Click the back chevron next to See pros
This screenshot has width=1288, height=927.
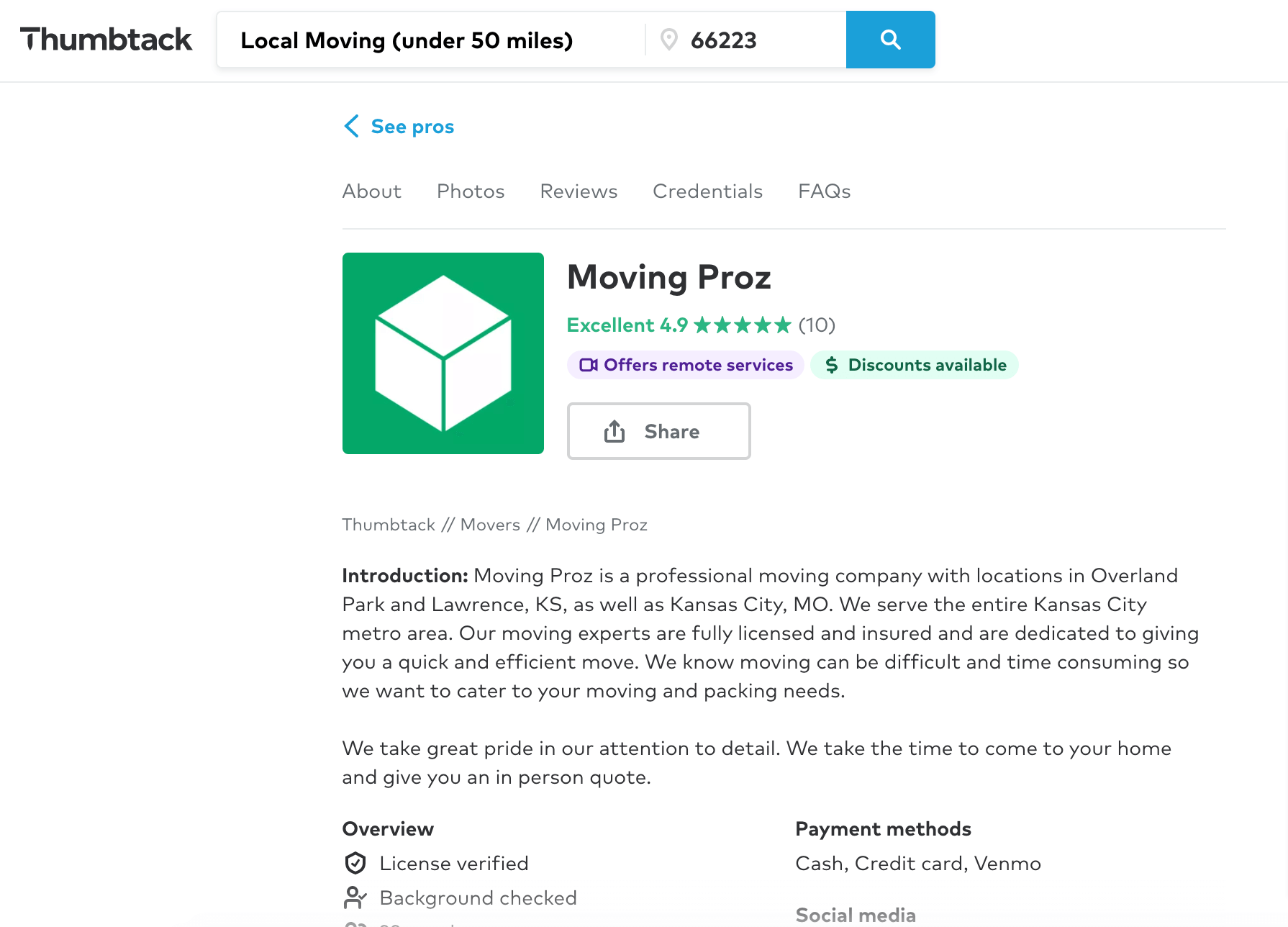pyautogui.click(x=351, y=126)
